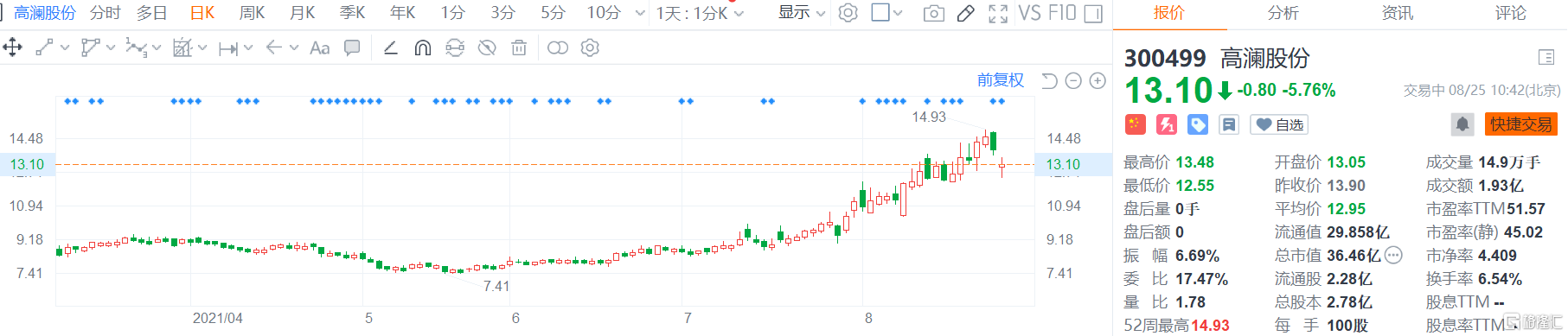This screenshot has width=1568, height=336.
Task: Add stock to 自选 watchlist
Action: [x=1281, y=124]
